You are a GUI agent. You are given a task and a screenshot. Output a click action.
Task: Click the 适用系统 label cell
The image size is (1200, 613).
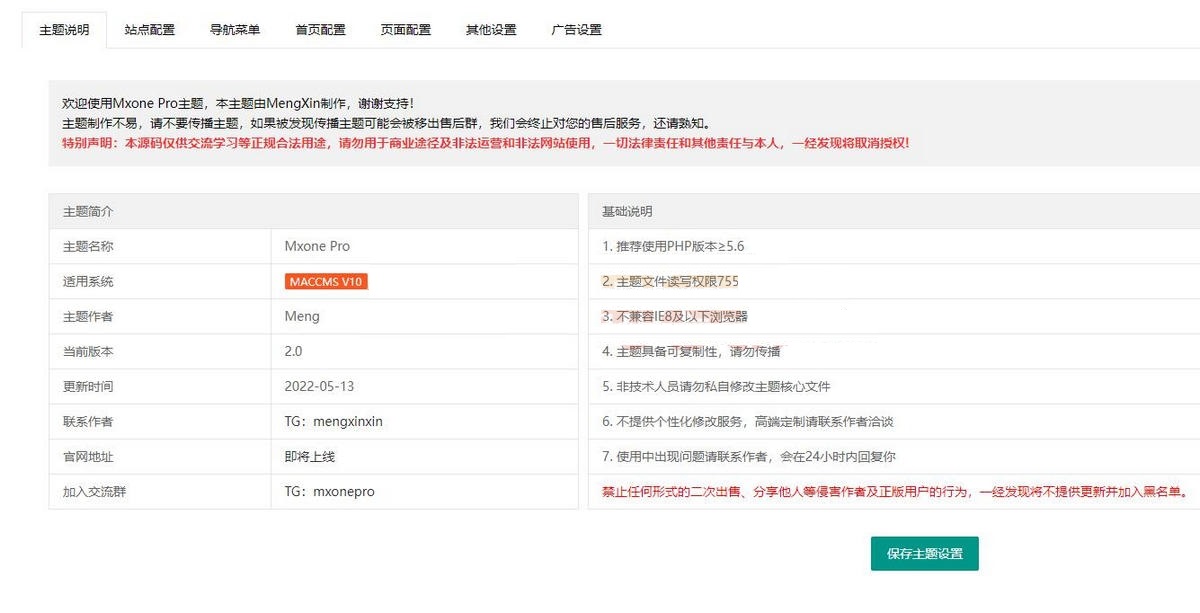coord(160,281)
